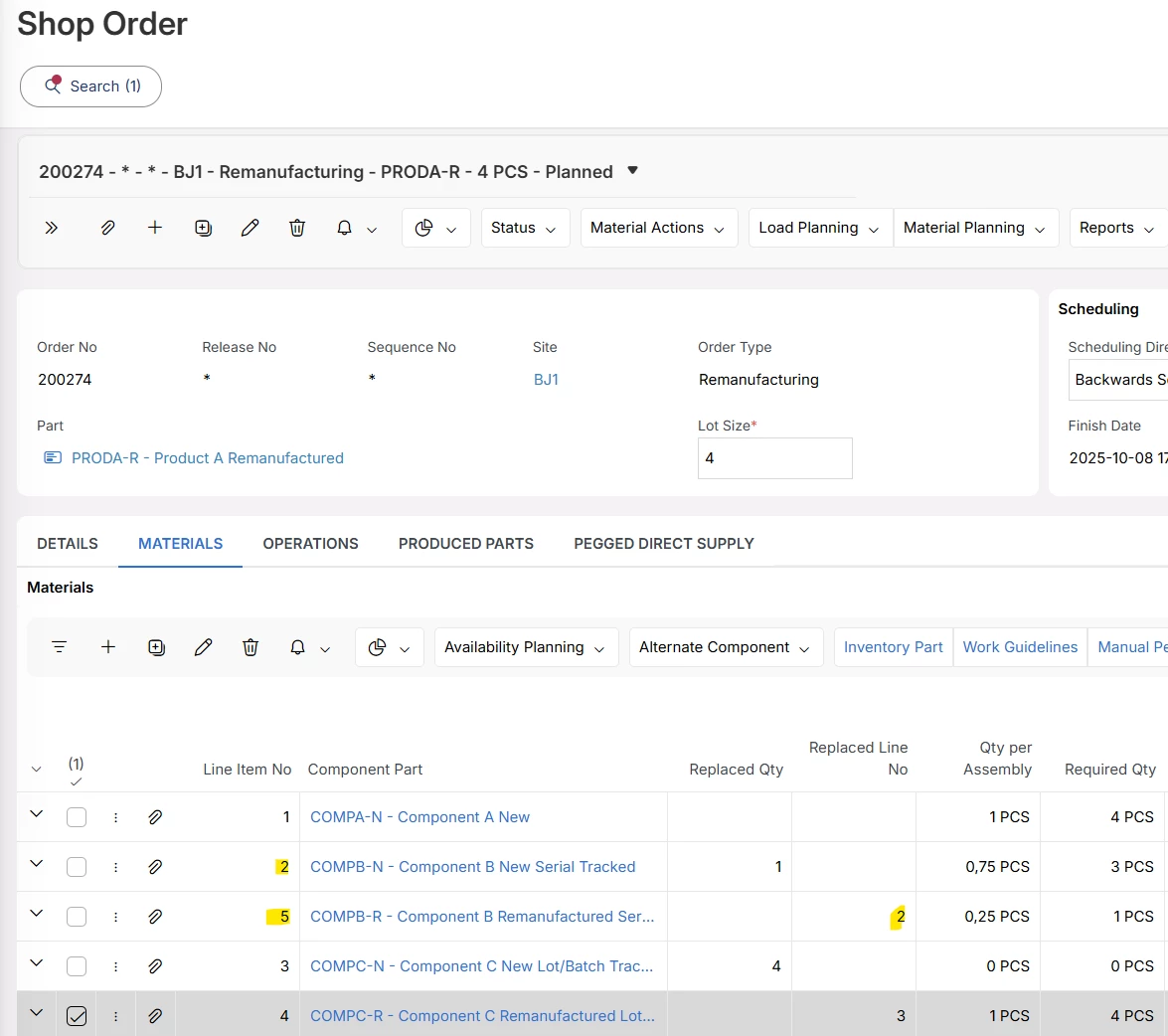
Task: Expand the Material Actions dropdown
Action: click(658, 228)
